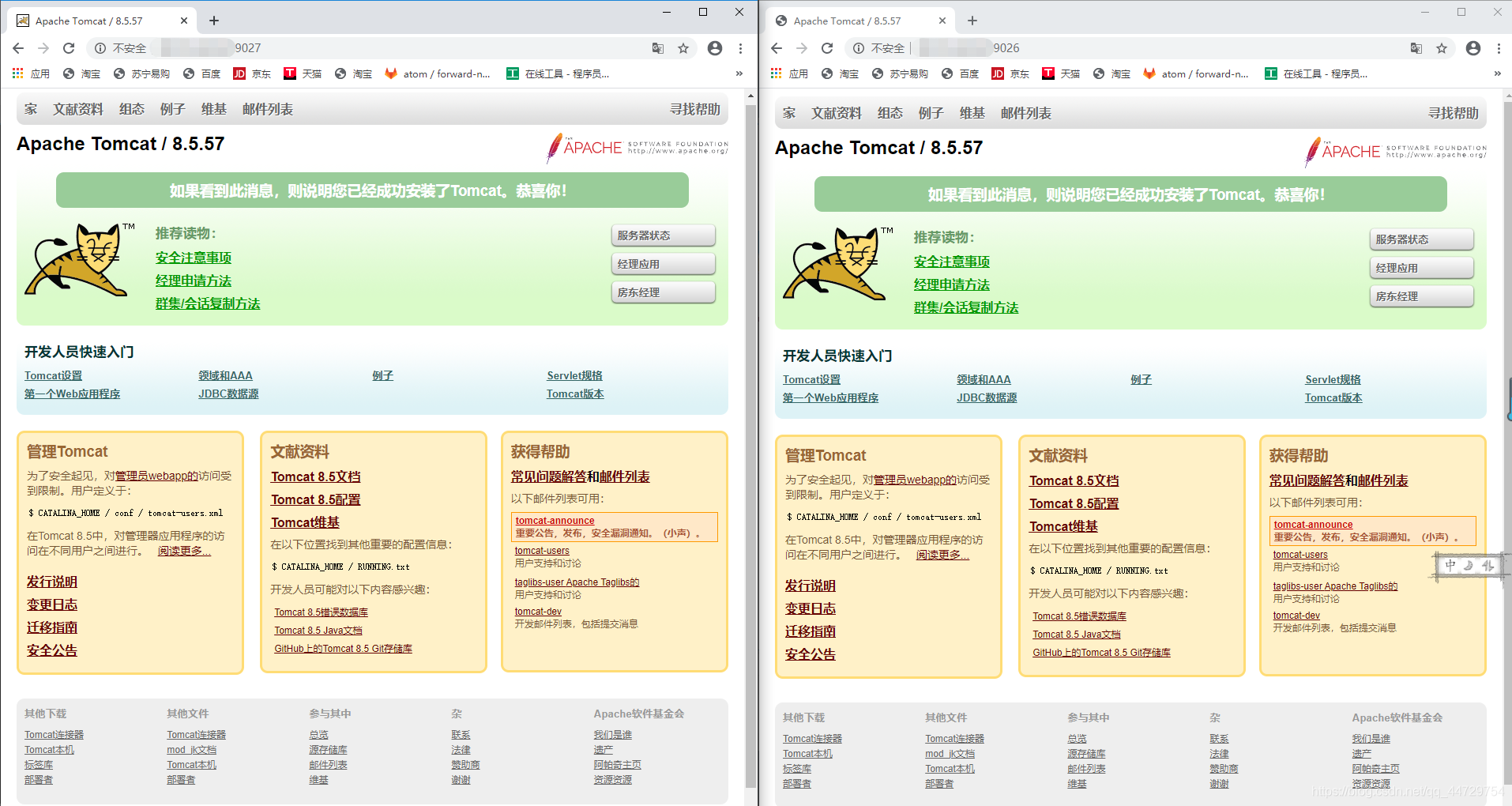1512x806 pixels.
Task: Open Chrome menu dots in left window
Action: click(x=740, y=48)
